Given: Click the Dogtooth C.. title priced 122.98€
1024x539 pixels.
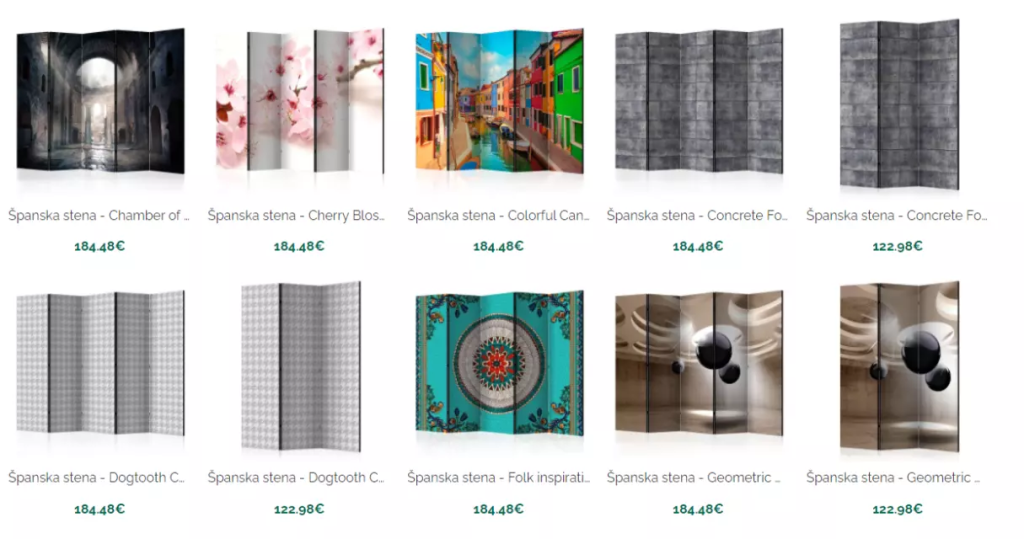Looking at the screenshot, I should click(296, 478).
